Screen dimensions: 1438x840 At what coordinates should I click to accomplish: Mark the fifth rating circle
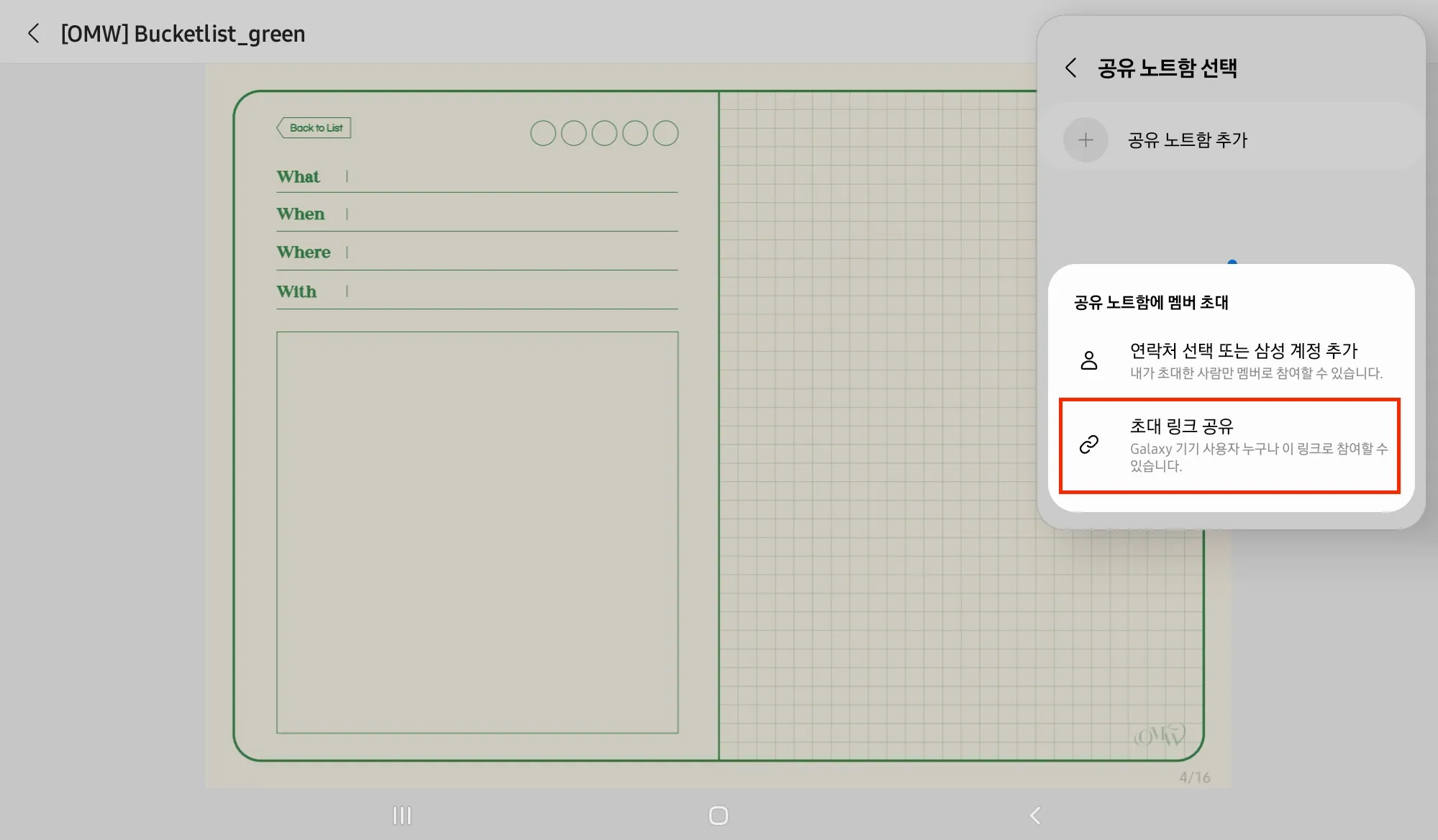[665, 133]
